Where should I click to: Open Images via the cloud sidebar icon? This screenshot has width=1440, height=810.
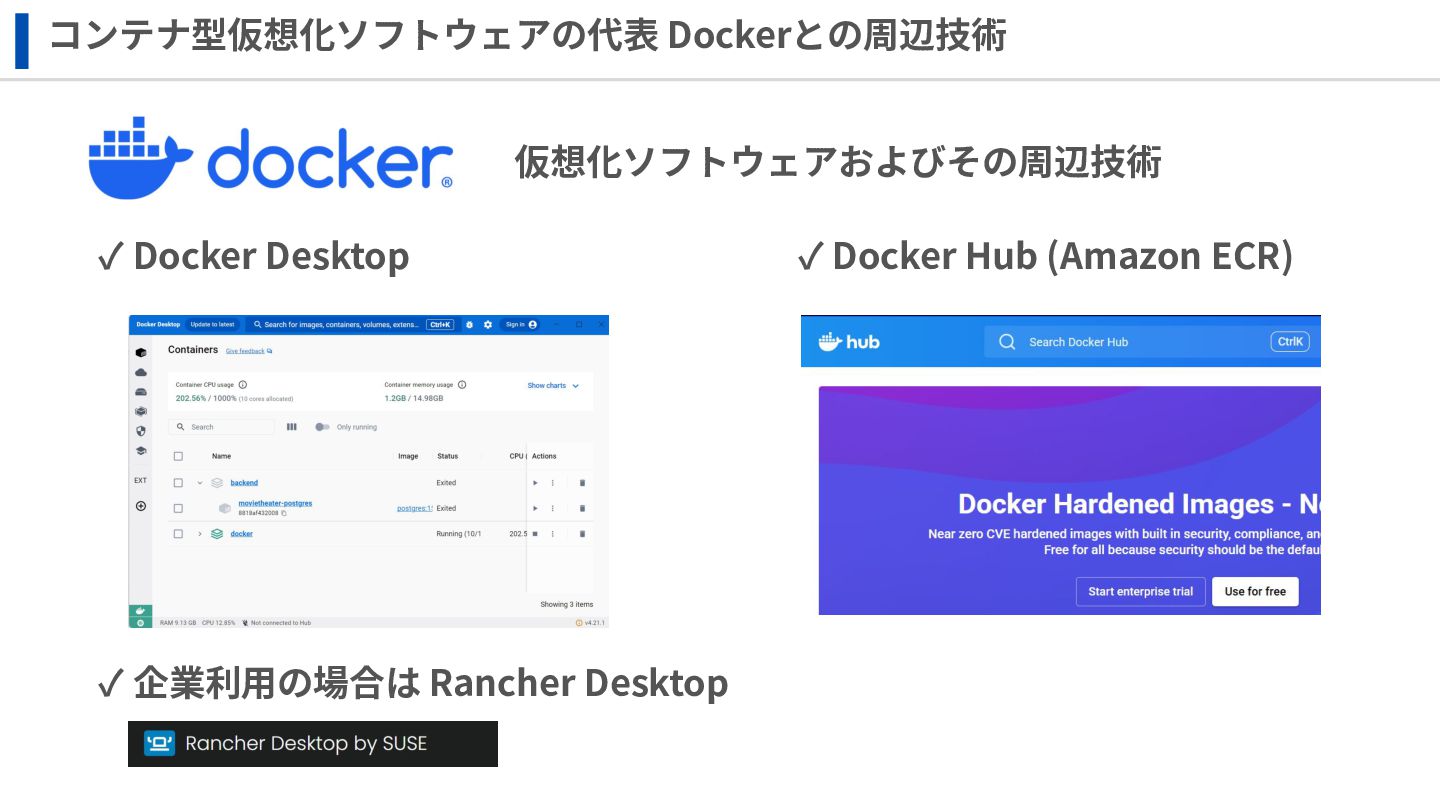click(x=141, y=372)
